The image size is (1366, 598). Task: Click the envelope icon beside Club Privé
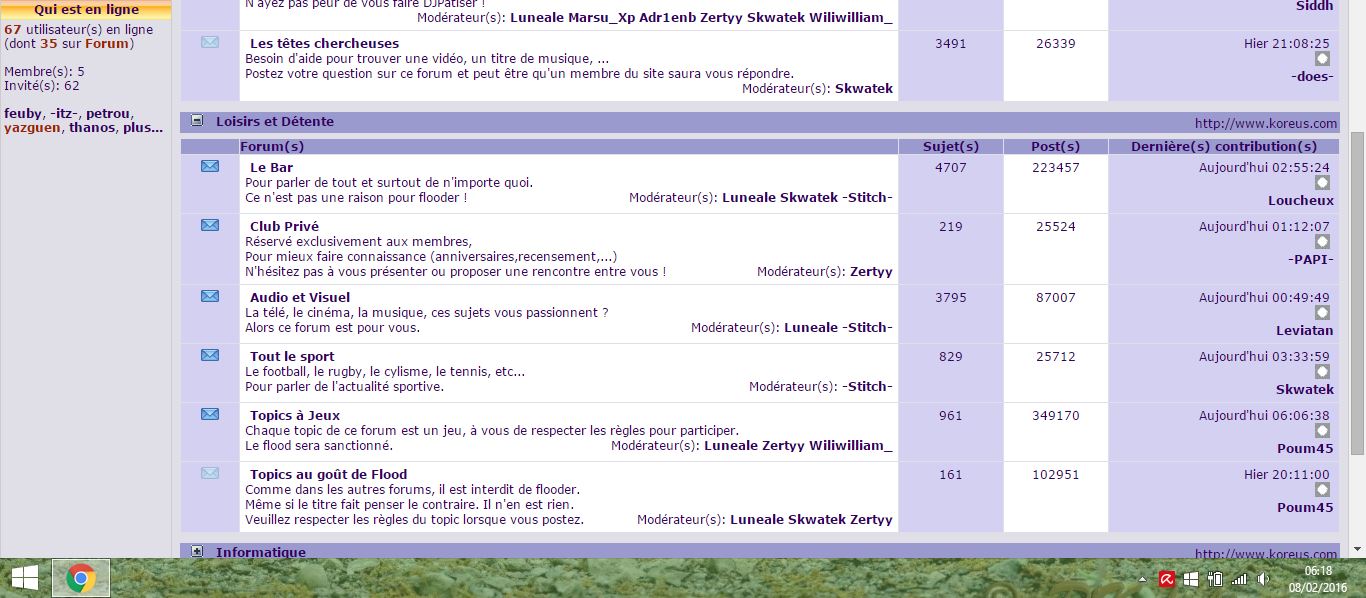209,225
